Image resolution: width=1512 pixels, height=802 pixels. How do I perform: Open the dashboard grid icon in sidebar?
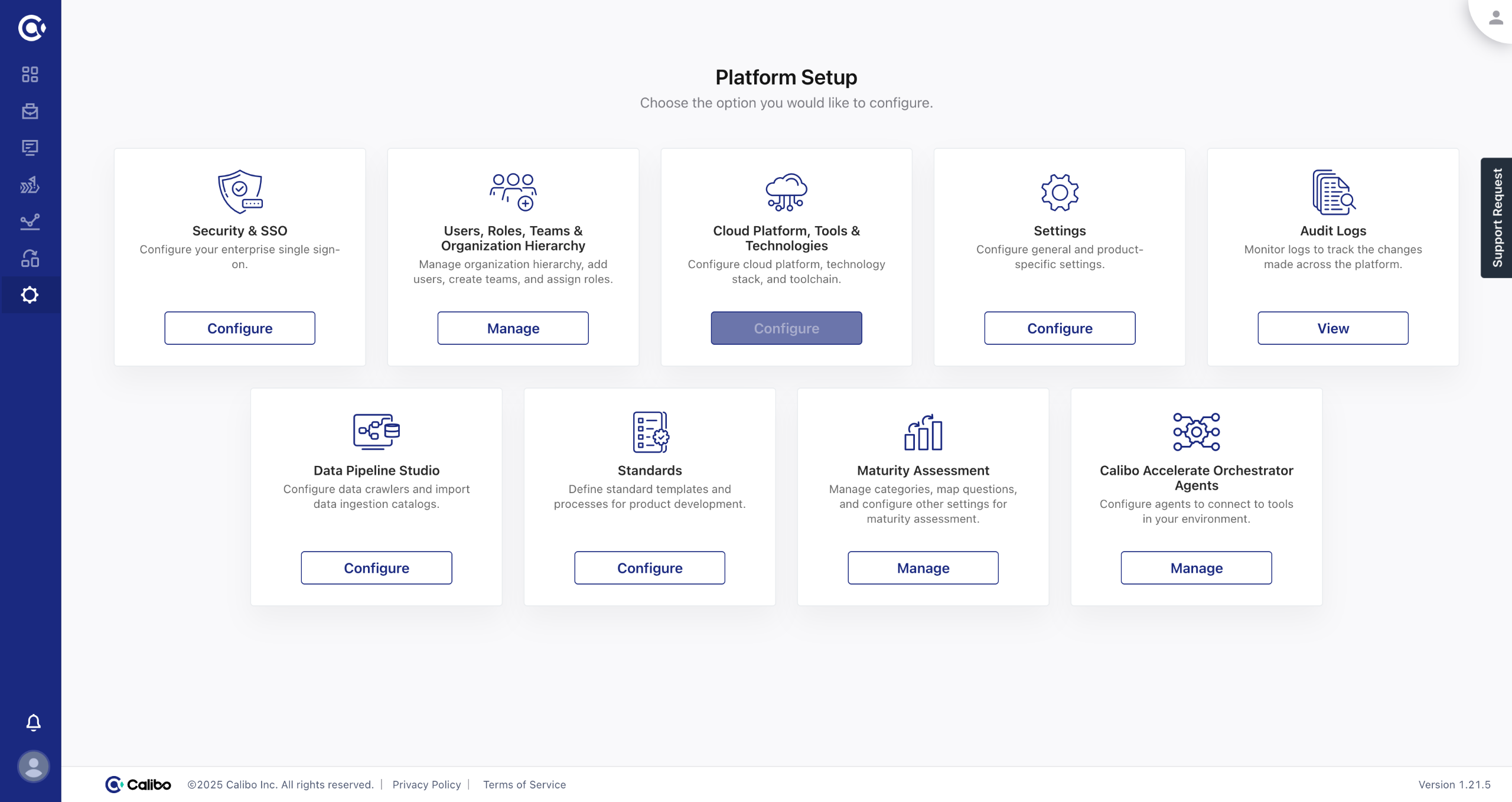[x=30, y=74]
